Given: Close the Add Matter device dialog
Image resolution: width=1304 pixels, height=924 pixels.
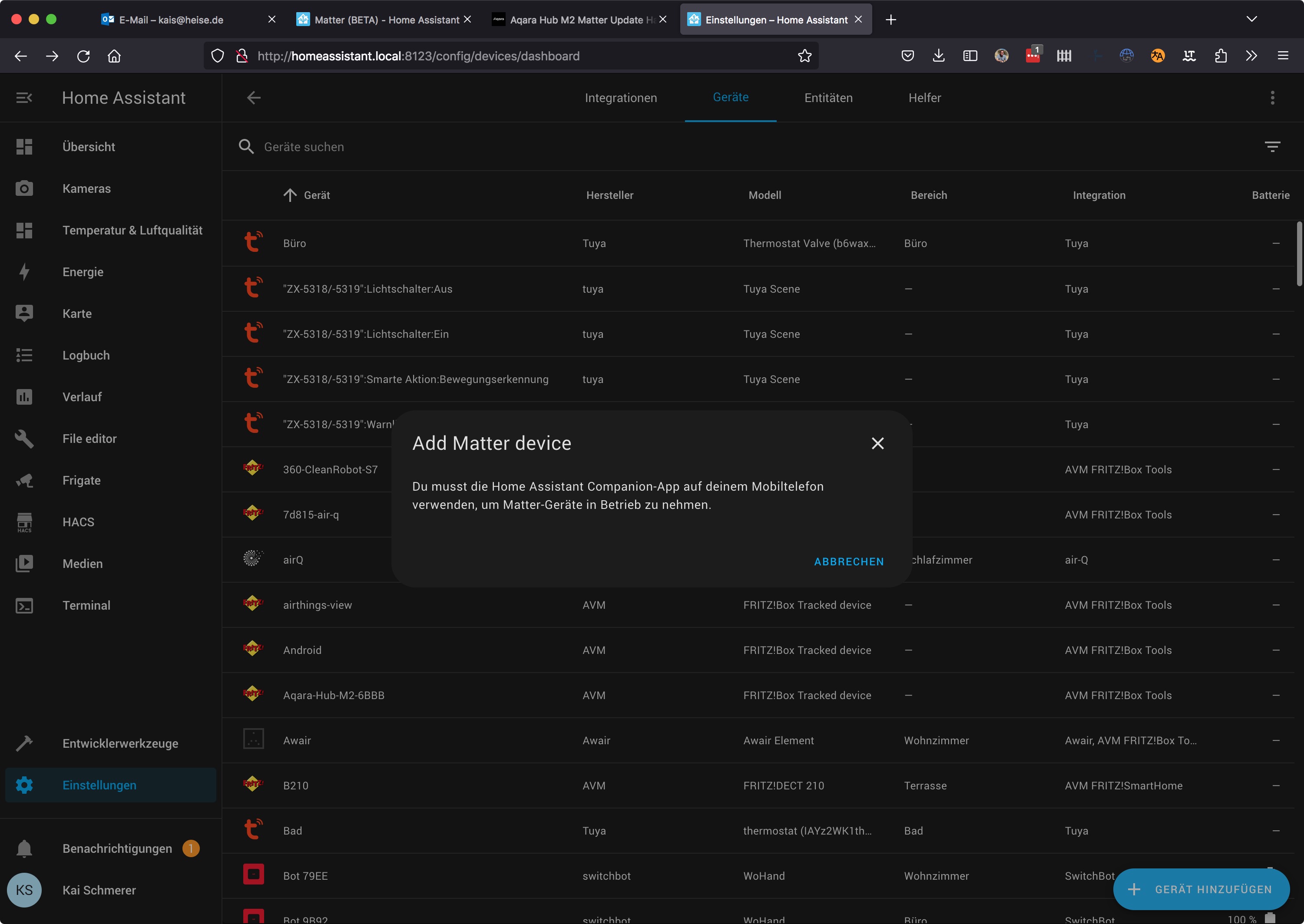Looking at the screenshot, I should [x=877, y=443].
